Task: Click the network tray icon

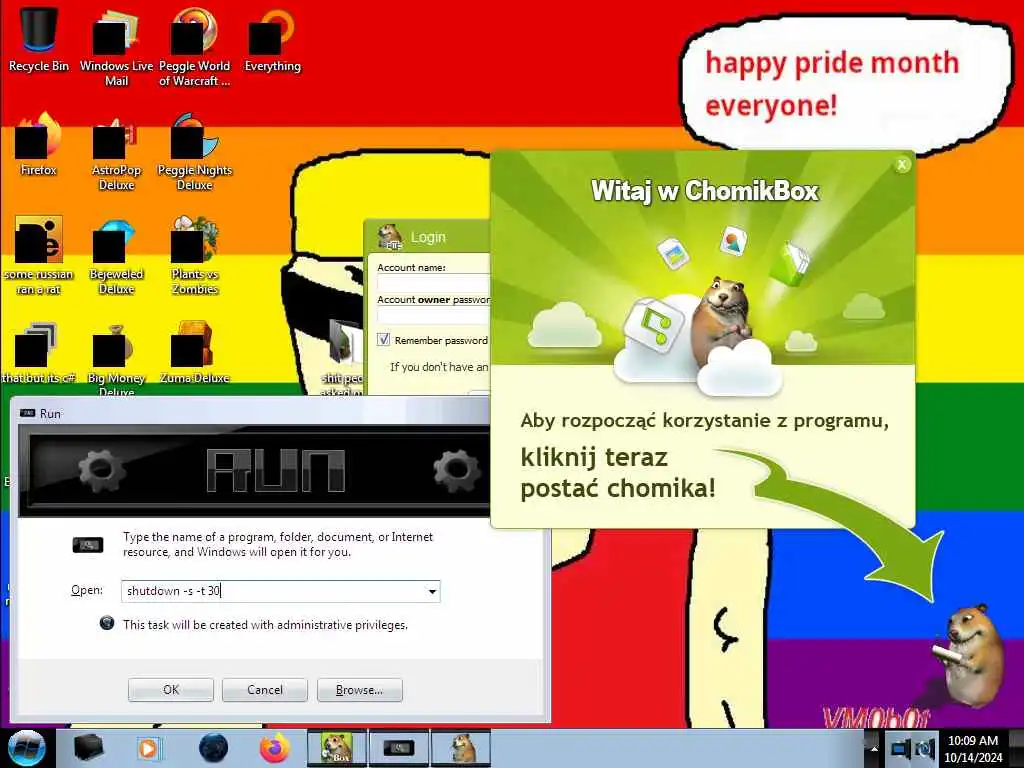Action: 901,748
